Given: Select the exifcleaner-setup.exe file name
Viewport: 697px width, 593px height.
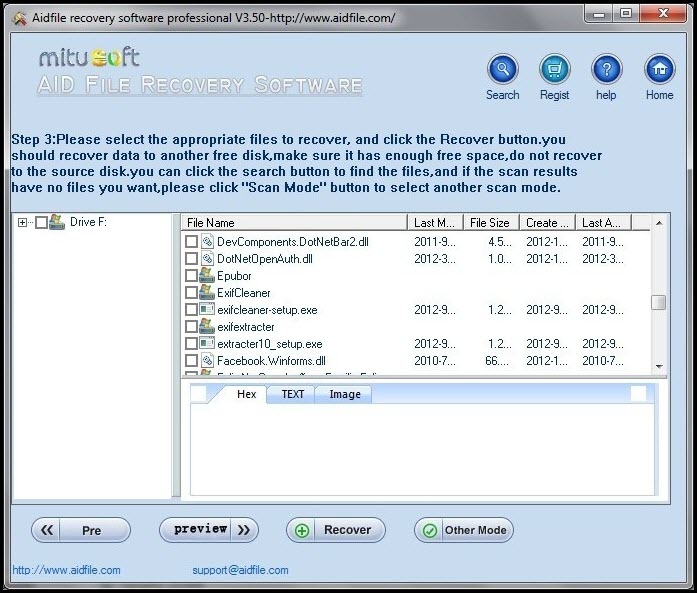Looking at the screenshot, I should [267, 310].
